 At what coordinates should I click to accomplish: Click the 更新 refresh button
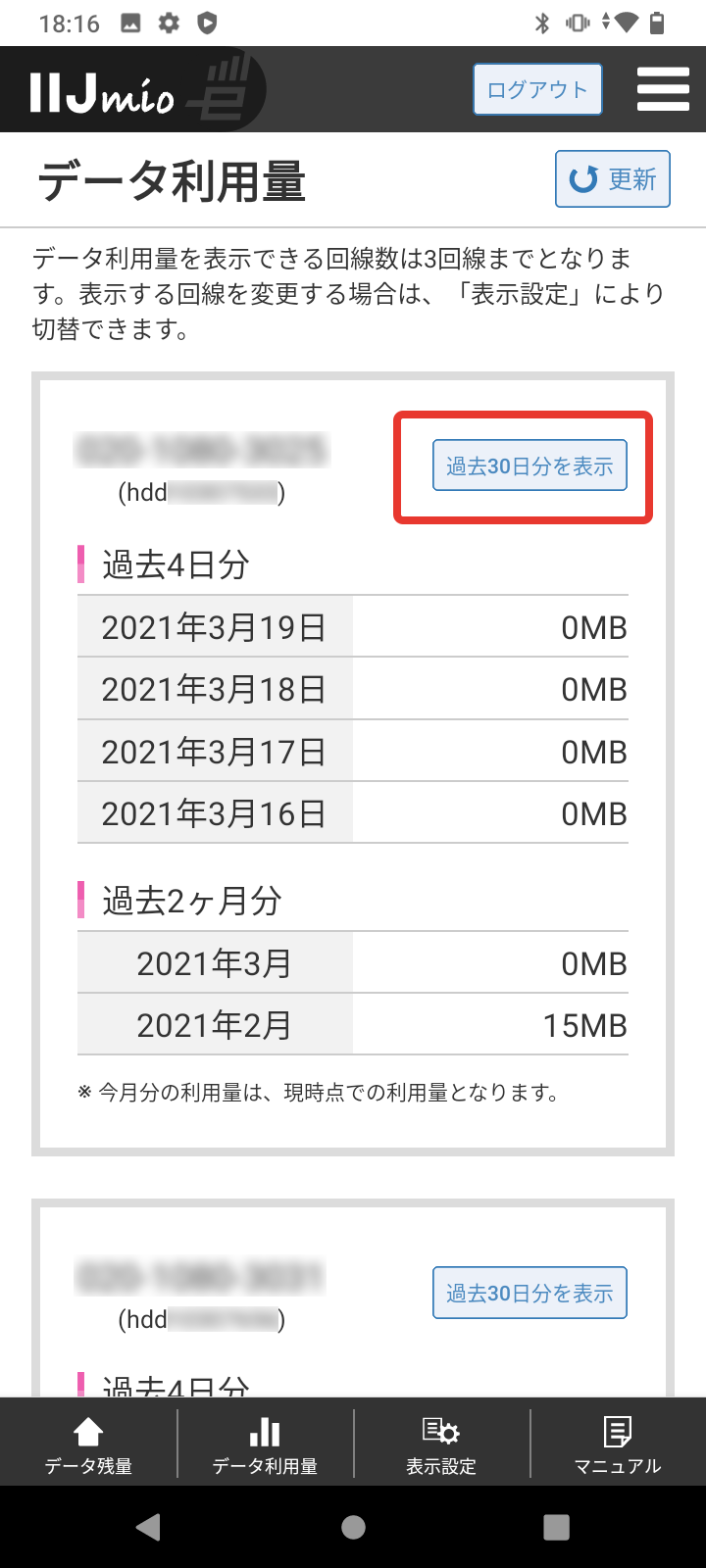[612, 179]
